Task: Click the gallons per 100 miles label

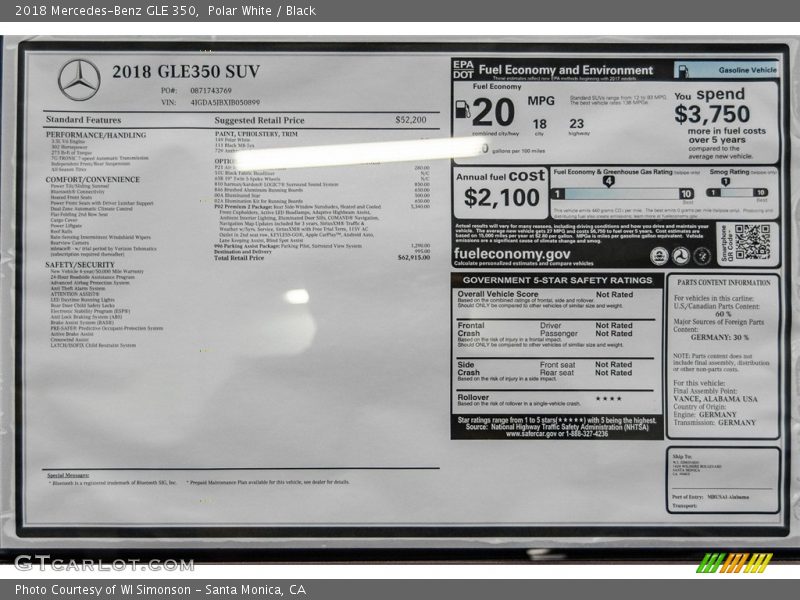Action: 518,151
